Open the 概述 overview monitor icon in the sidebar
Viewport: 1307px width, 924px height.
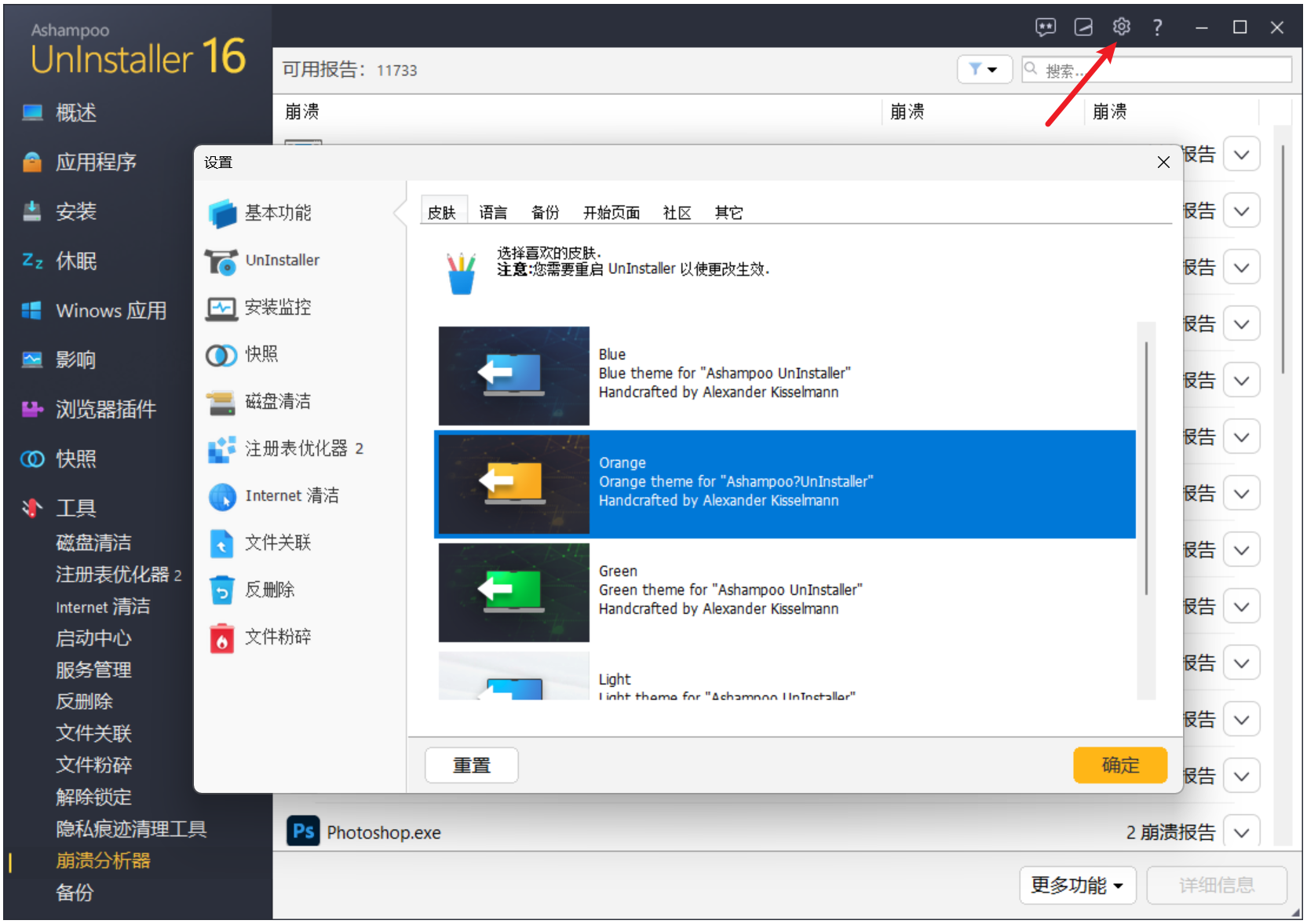pos(32,113)
